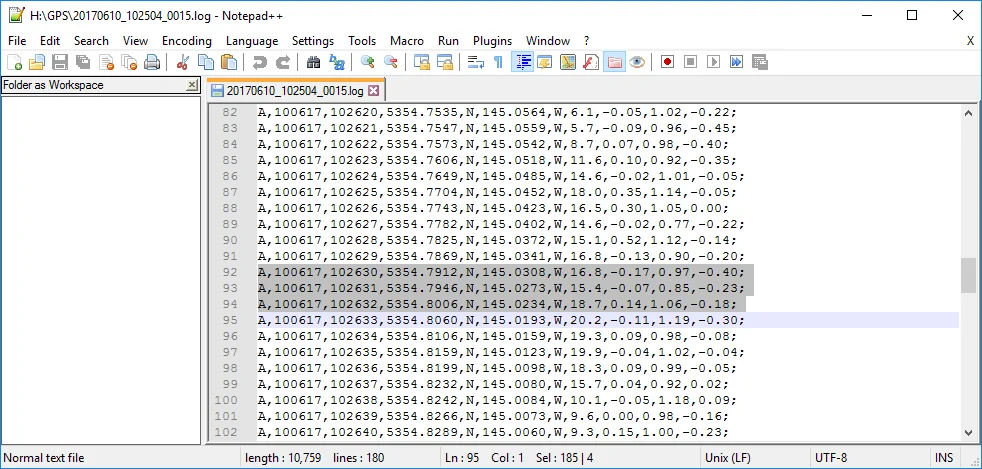The width and height of the screenshot is (982, 469).
Task: Open the Edit menu
Action: pos(50,41)
